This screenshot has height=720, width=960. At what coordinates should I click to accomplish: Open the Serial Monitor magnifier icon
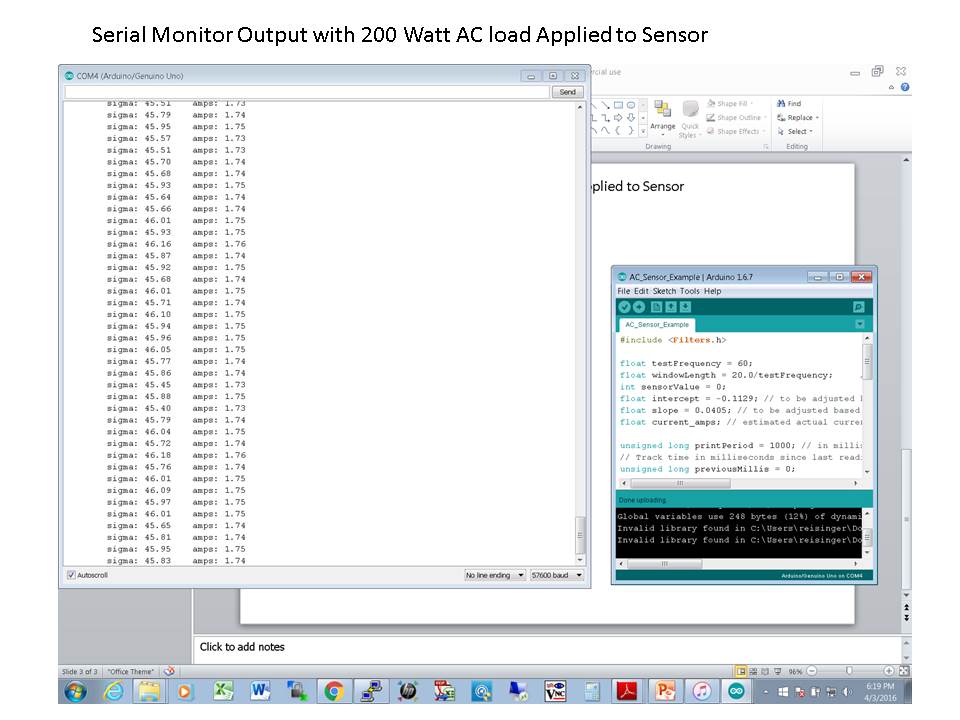point(858,307)
